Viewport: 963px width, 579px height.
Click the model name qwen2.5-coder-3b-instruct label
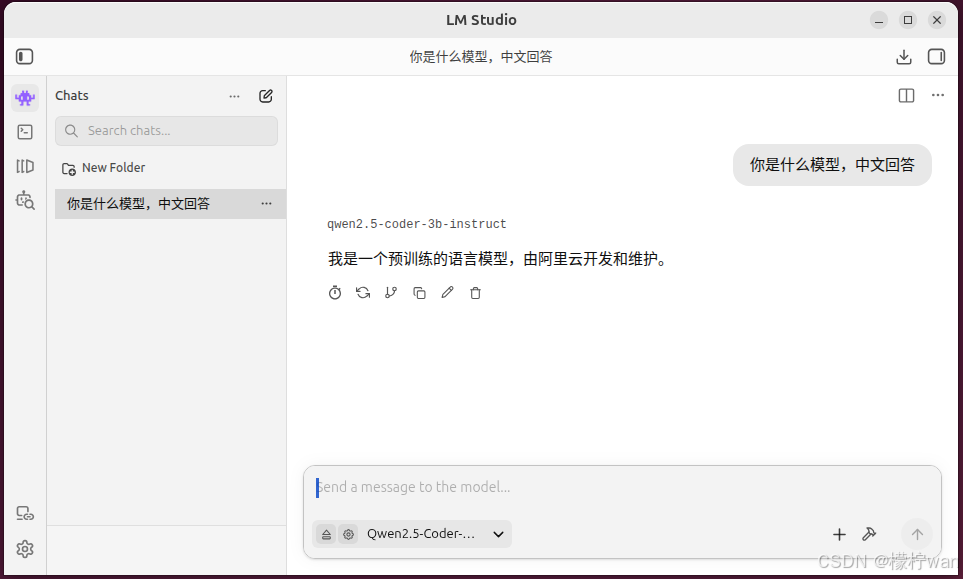coord(416,224)
